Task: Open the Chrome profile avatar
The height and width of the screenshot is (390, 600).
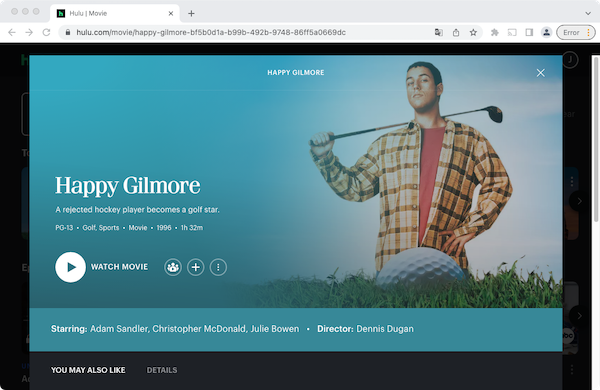Action: 546,33
